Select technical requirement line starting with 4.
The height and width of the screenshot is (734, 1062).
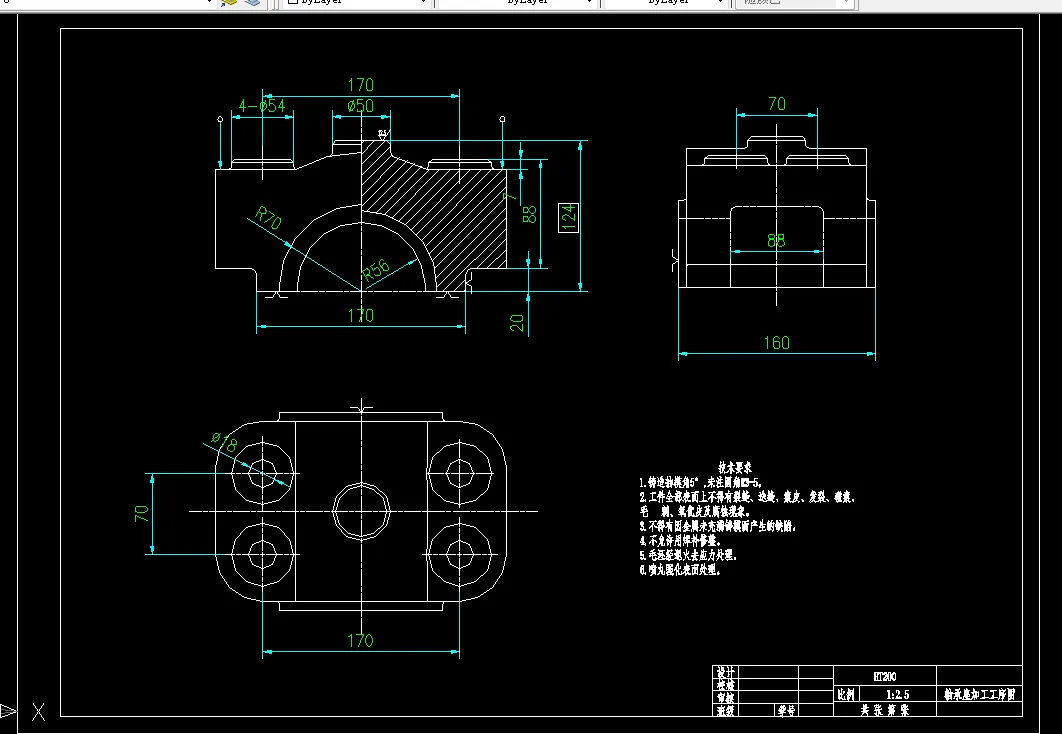(680, 541)
